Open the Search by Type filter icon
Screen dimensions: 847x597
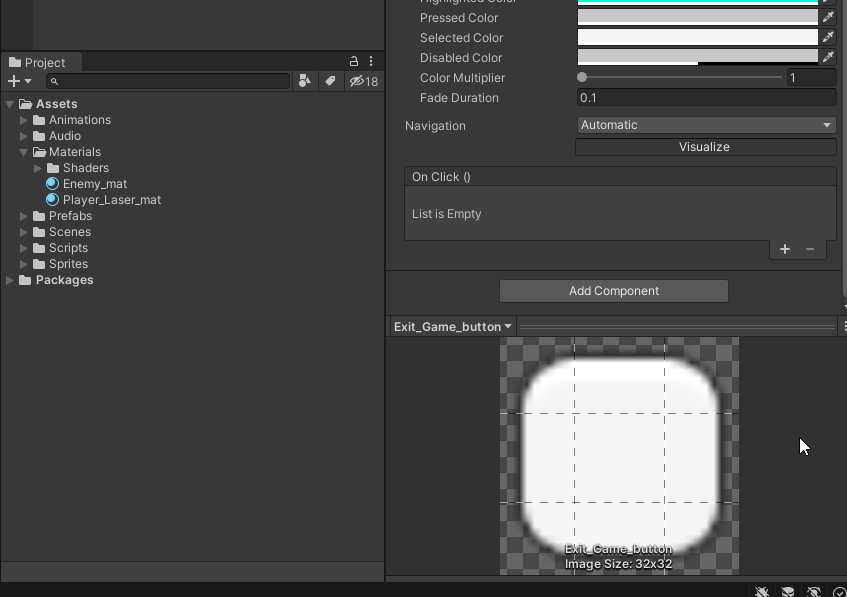coord(305,81)
